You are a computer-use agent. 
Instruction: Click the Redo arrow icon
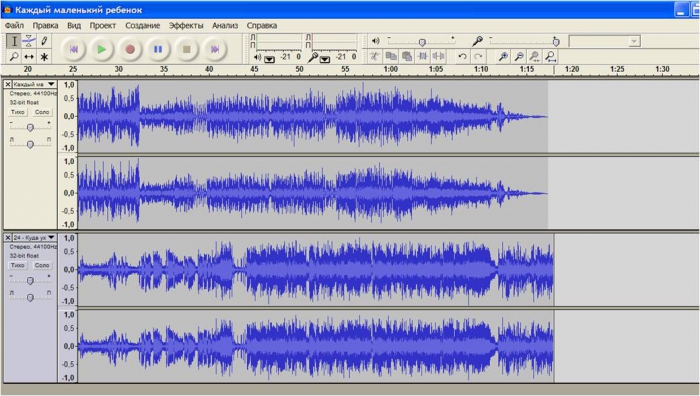point(478,56)
